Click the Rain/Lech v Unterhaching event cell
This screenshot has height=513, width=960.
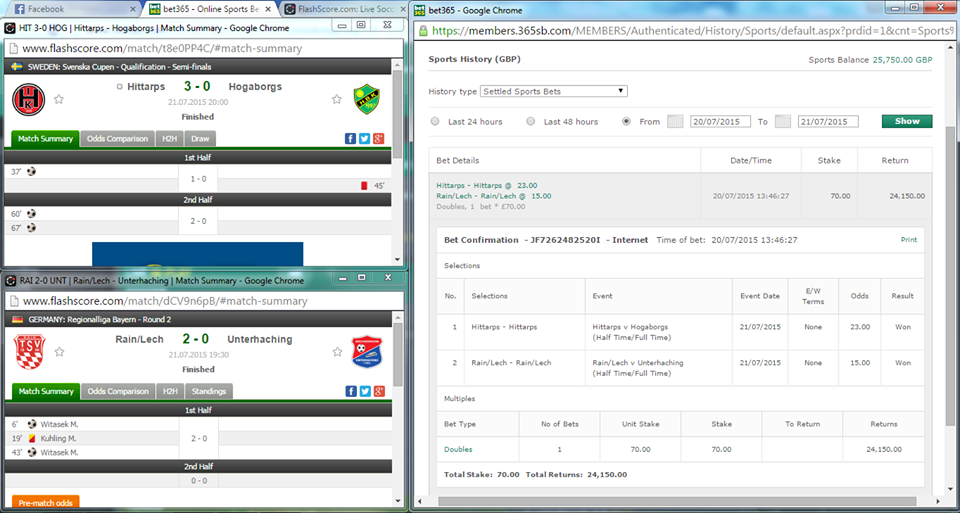coord(658,367)
